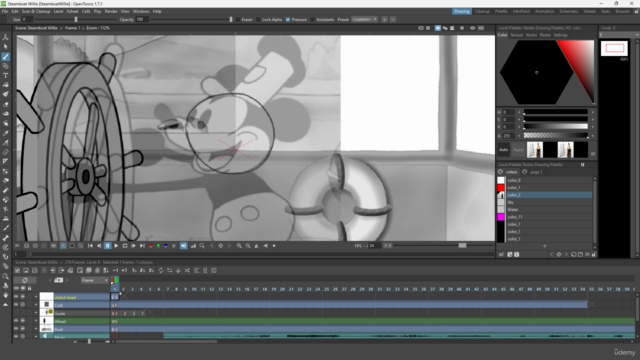Screen dimensions: 640x360
Task: Click the zoom in icon in the viewer bar
Action: [239, 246]
